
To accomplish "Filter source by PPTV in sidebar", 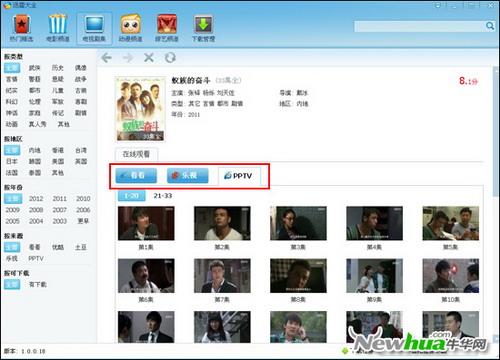I will pyautogui.click(x=36, y=258).
